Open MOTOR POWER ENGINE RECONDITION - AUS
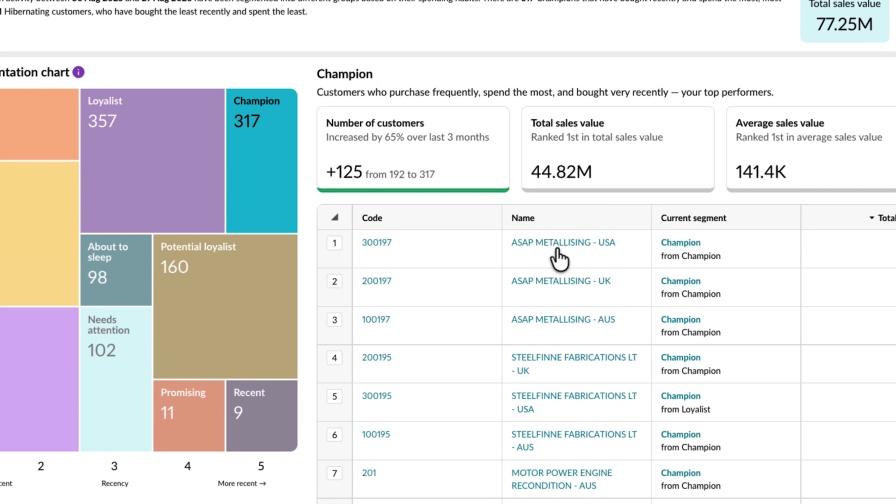The height and width of the screenshot is (504, 896). click(x=562, y=479)
